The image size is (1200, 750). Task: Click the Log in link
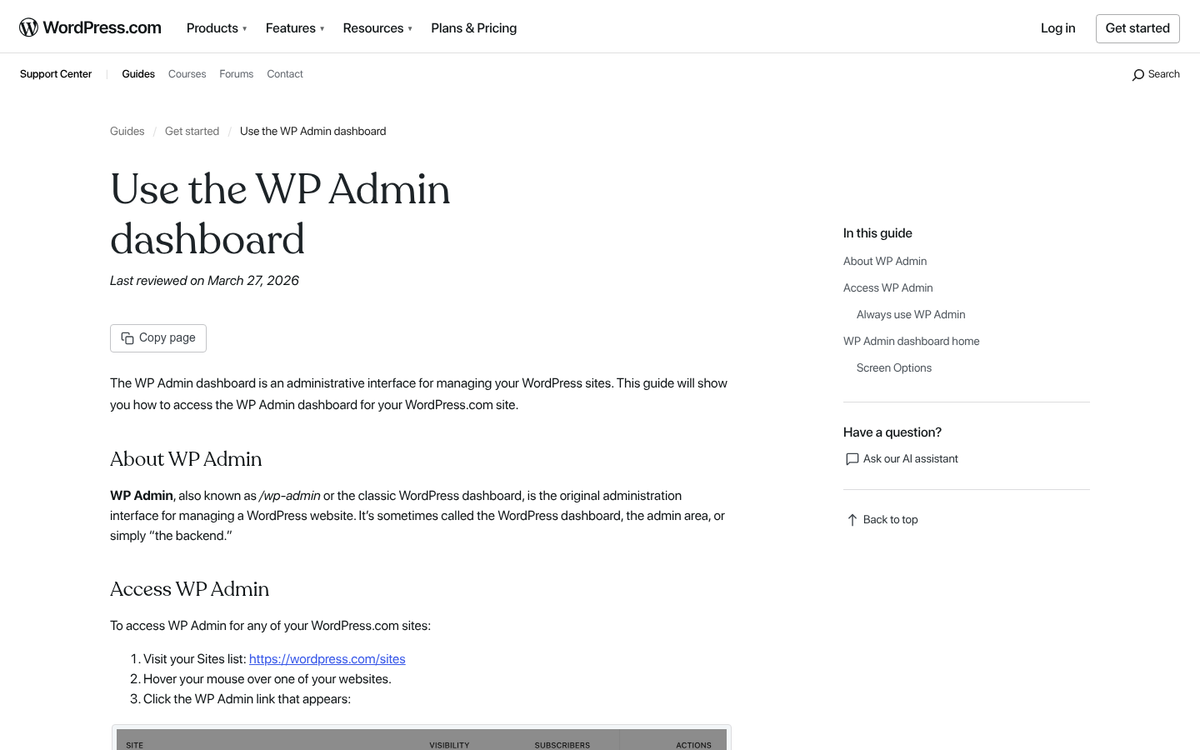point(1058,28)
